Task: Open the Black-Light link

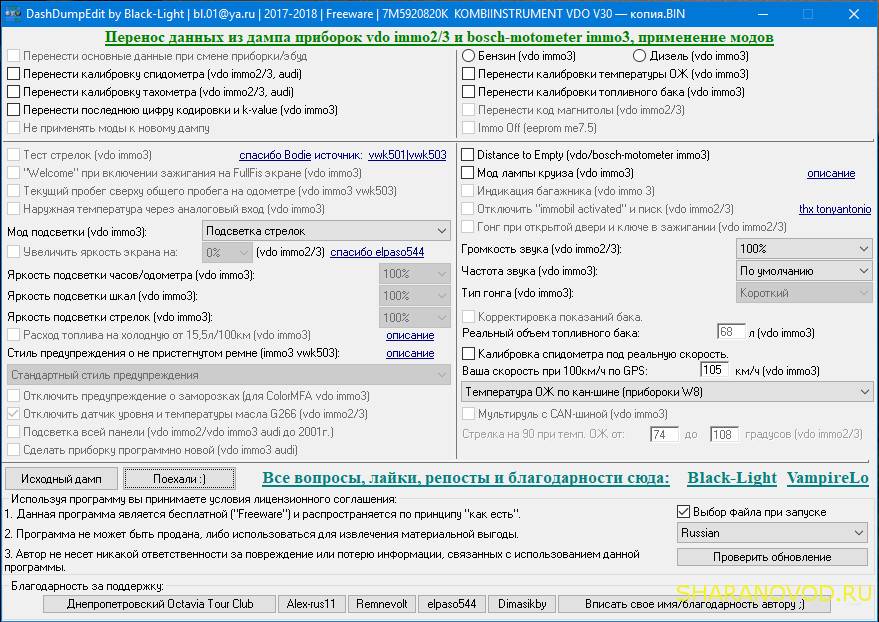Action: click(x=731, y=478)
